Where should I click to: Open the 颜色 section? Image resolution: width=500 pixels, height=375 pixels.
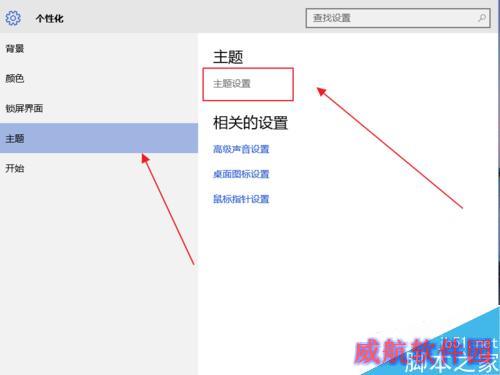99,79
